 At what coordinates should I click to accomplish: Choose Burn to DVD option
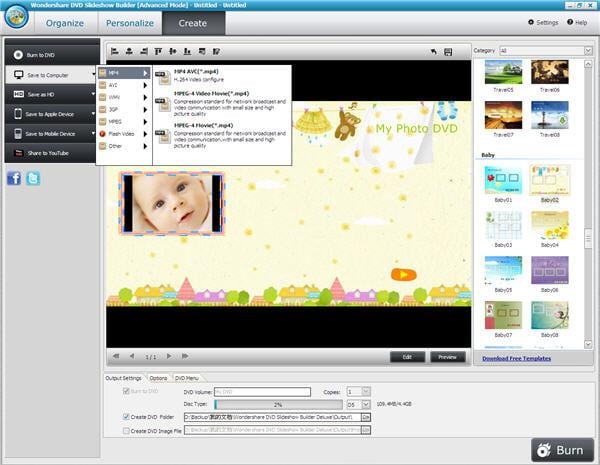52,55
